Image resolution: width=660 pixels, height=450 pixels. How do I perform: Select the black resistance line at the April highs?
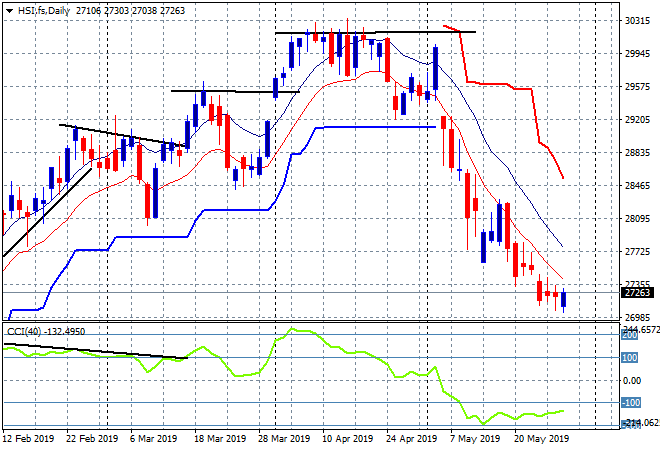point(375,32)
